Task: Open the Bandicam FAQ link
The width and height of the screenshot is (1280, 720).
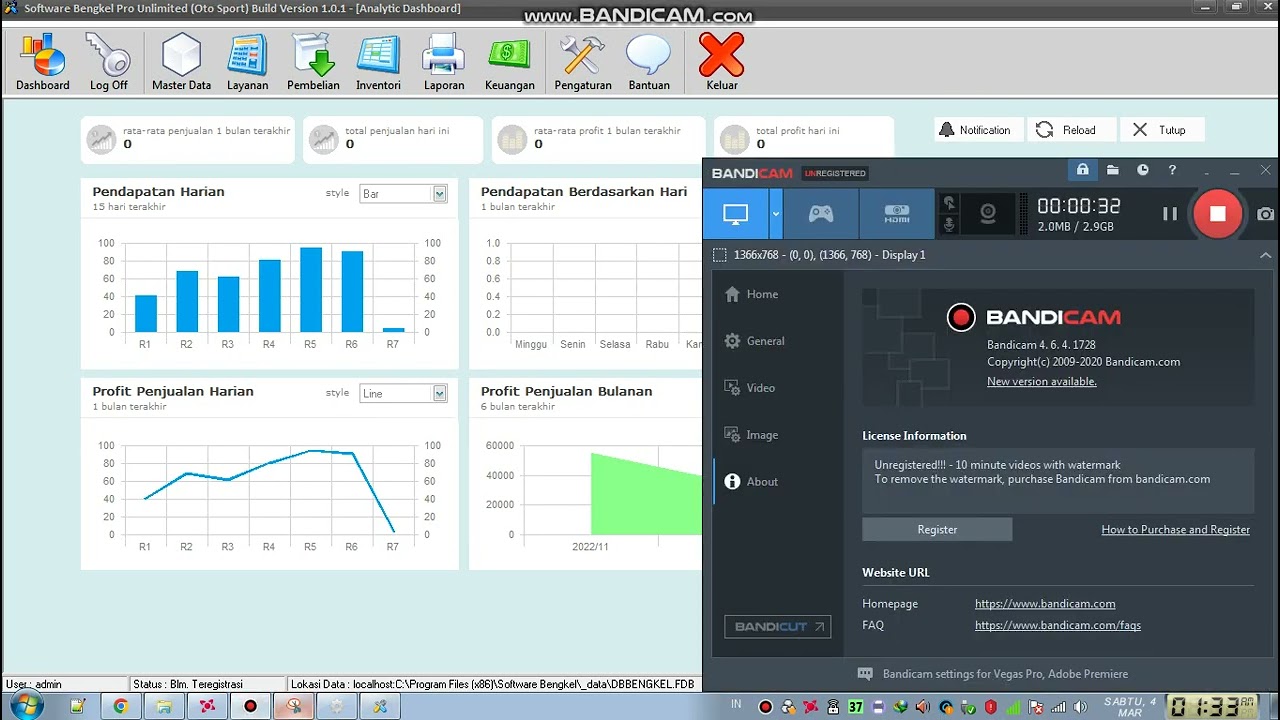Action: (1057, 625)
